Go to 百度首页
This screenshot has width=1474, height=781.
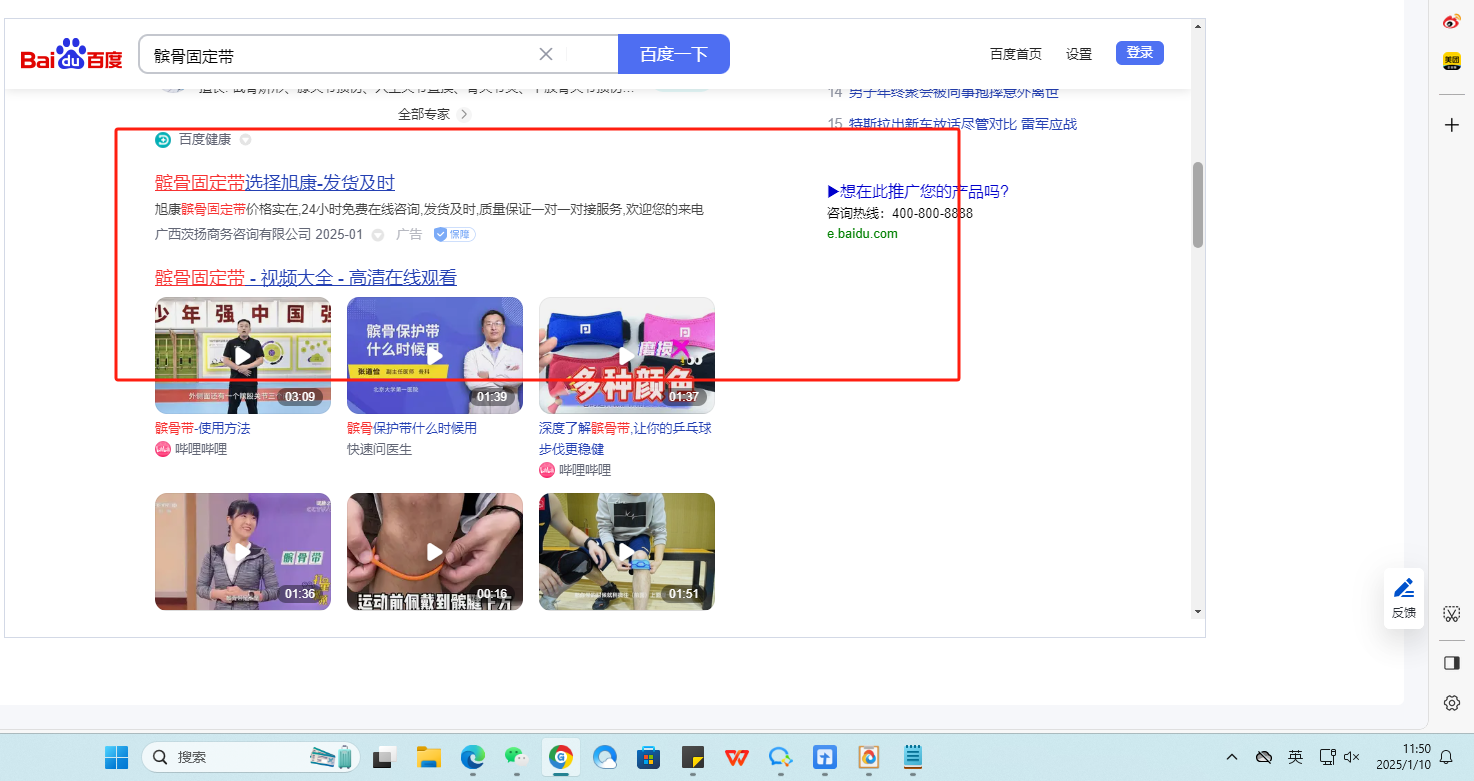tap(1016, 54)
